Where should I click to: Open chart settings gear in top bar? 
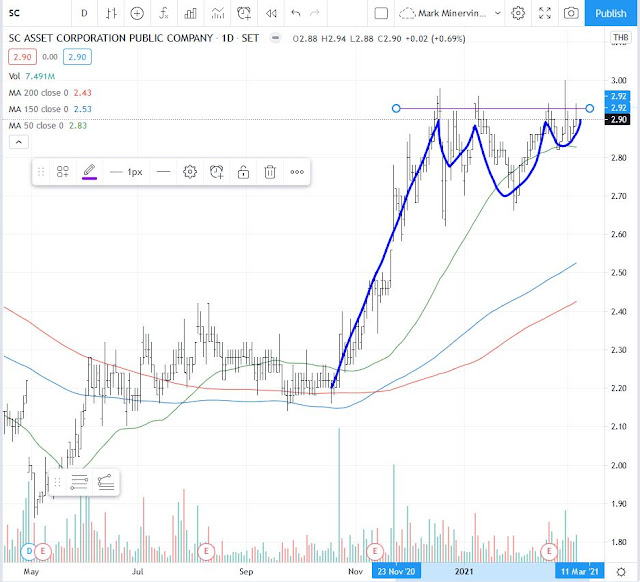point(518,13)
